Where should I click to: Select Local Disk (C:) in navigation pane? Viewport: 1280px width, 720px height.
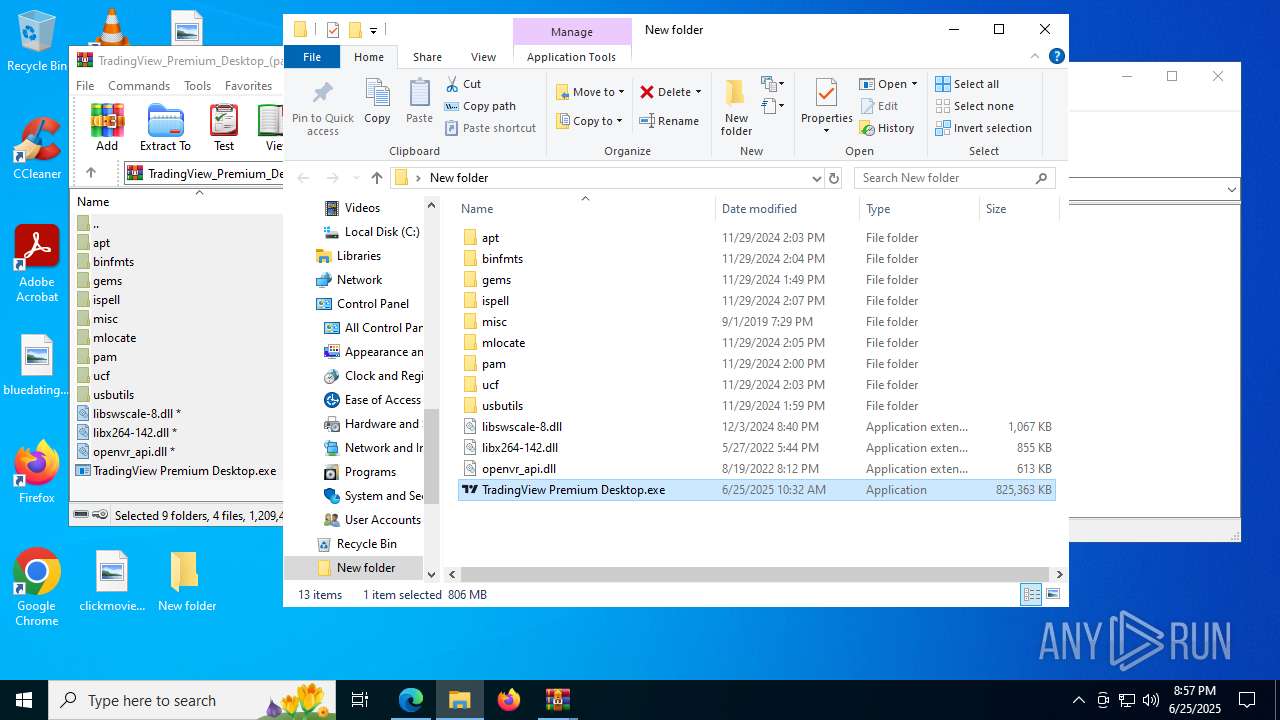[371, 232]
